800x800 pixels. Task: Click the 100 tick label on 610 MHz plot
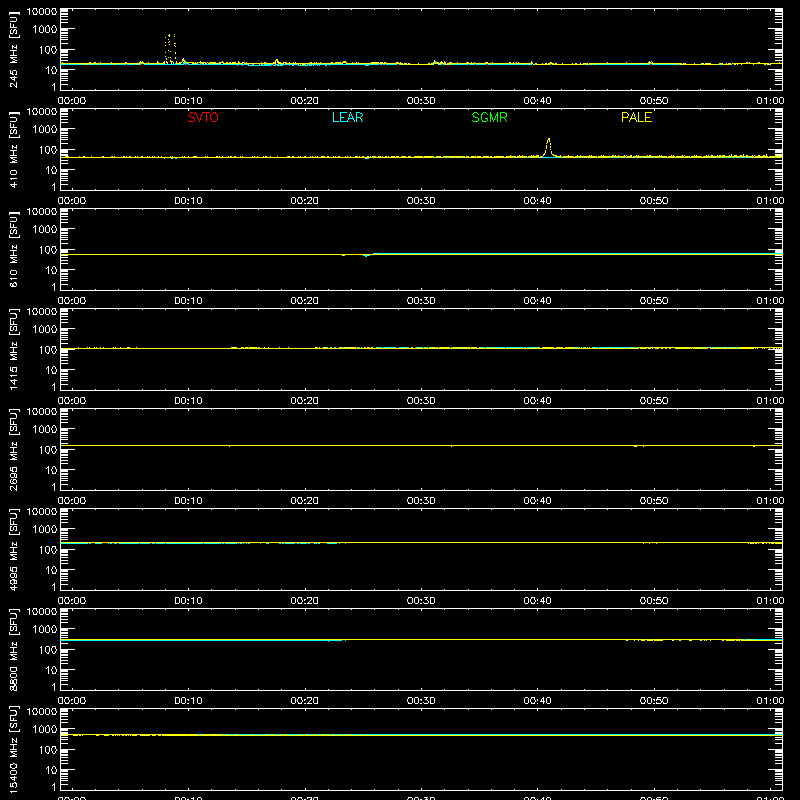[48, 250]
